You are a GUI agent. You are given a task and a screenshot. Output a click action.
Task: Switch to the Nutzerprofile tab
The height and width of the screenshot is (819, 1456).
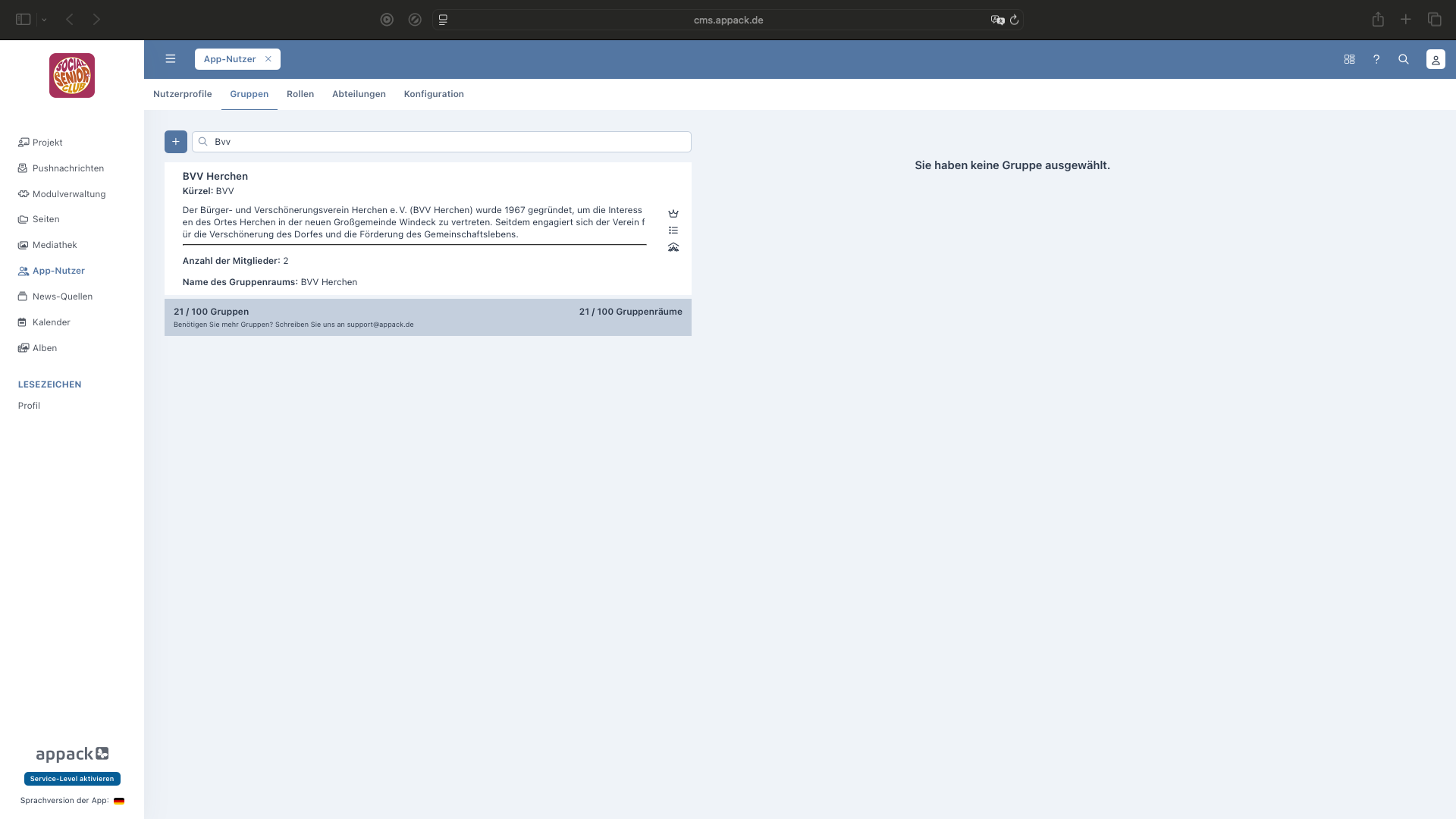point(182,94)
